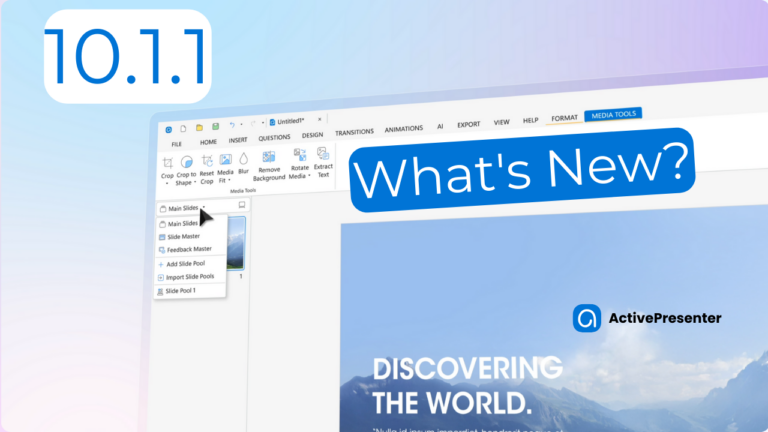Switch to the Untitled1* document tab

click(x=288, y=121)
